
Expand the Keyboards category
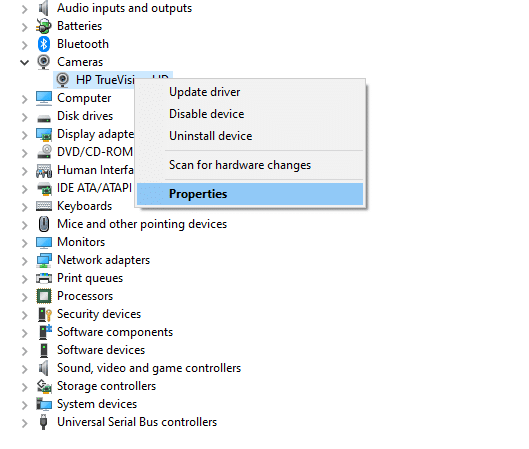[24, 206]
